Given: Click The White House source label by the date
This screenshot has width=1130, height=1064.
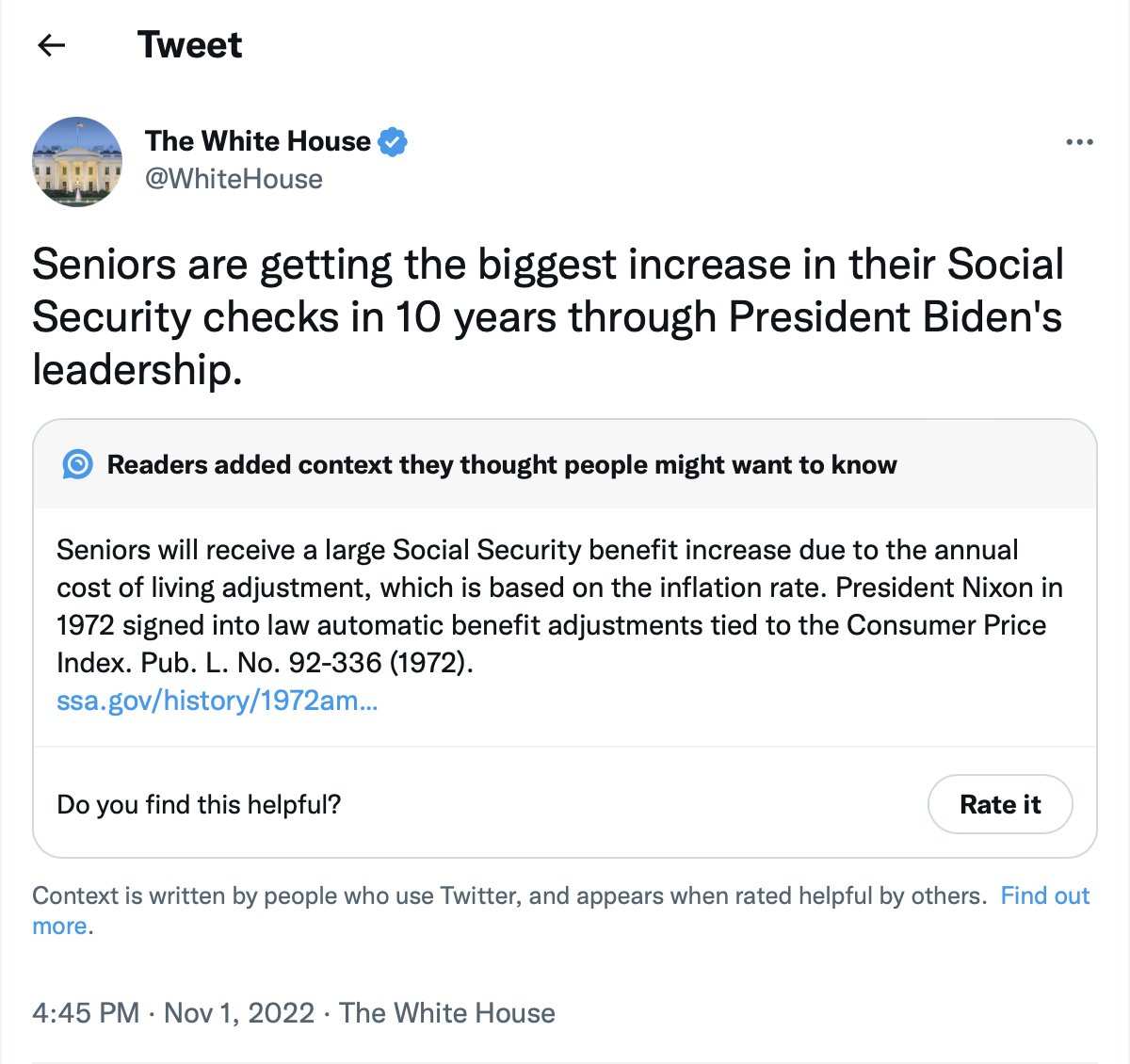Looking at the screenshot, I should 446,1013.
